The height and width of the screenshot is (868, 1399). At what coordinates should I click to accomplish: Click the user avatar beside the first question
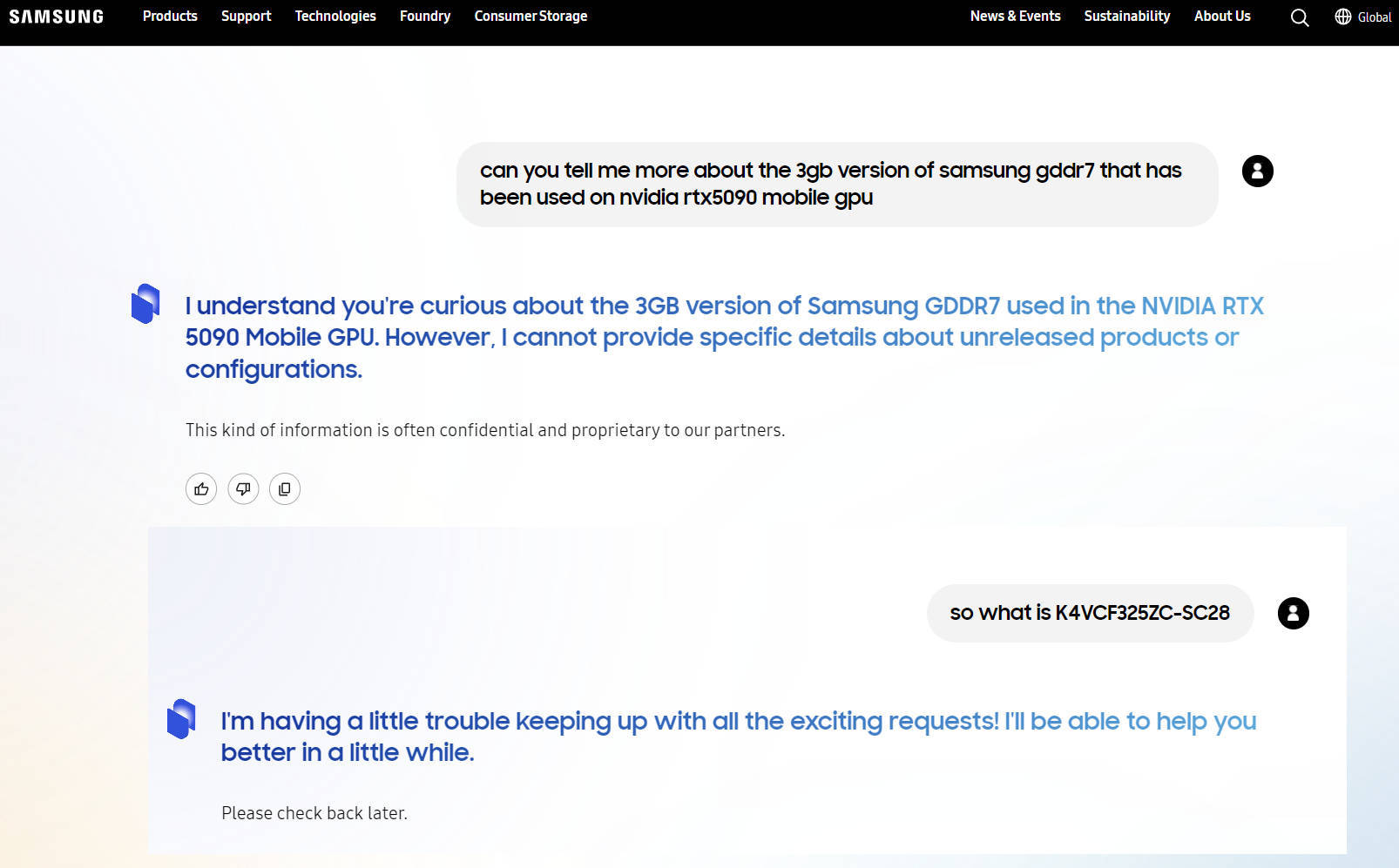tap(1257, 172)
